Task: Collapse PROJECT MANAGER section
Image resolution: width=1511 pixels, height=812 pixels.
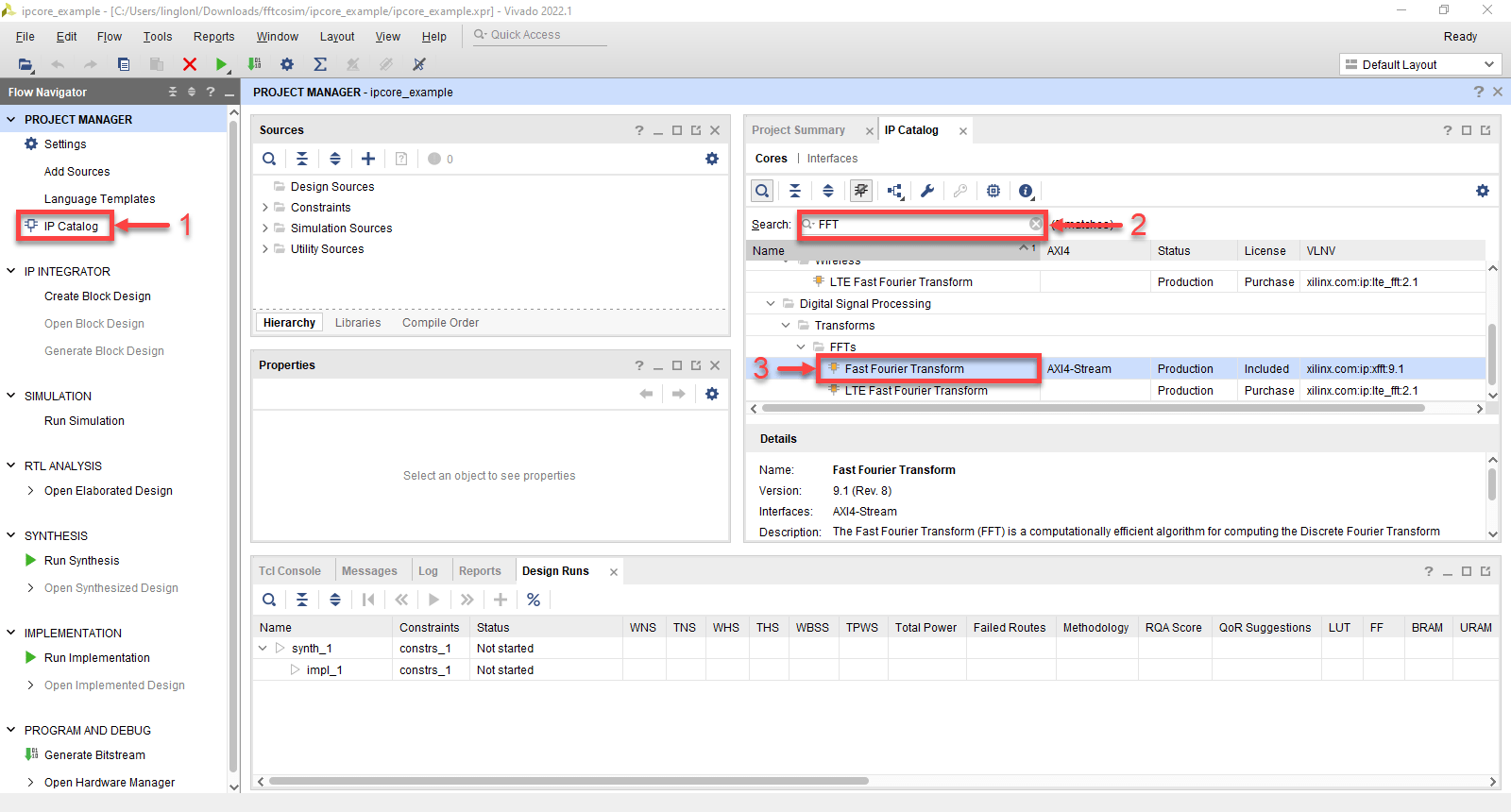Action: click(x=11, y=119)
